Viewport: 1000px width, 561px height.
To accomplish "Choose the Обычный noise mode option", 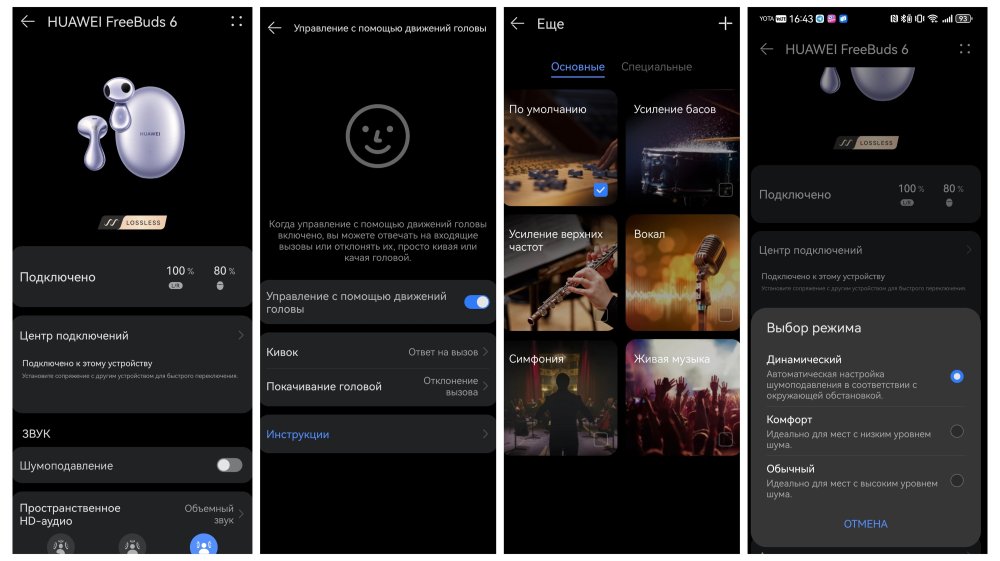I will 956,480.
